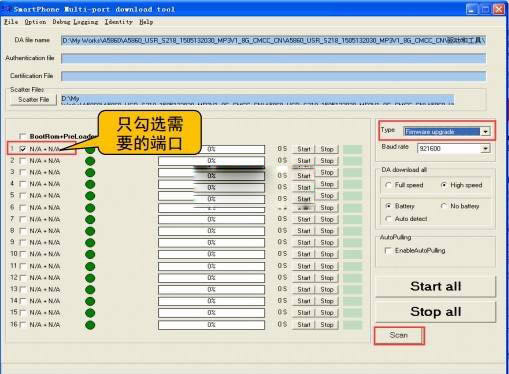Turn on EnableAutoPulling checkbox
This screenshot has width=509, height=374.
click(x=388, y=251)
